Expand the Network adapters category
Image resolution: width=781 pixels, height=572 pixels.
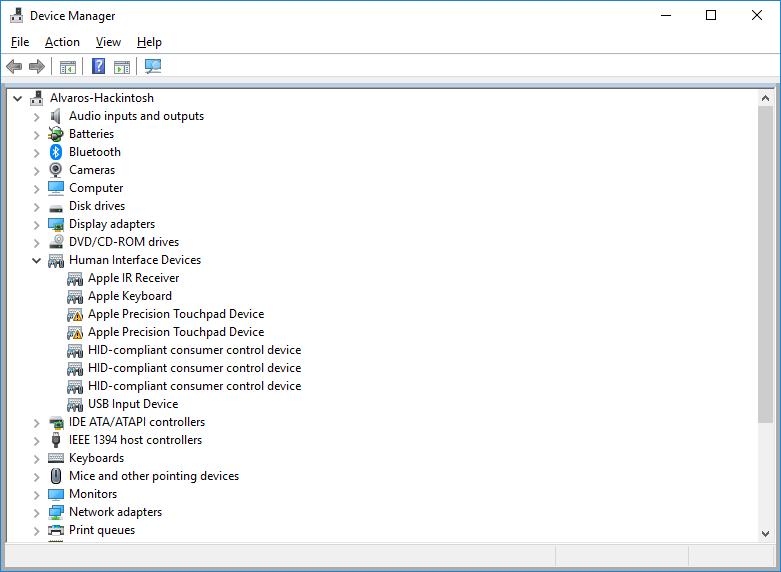pyautogui.click(x=36, y=513)
